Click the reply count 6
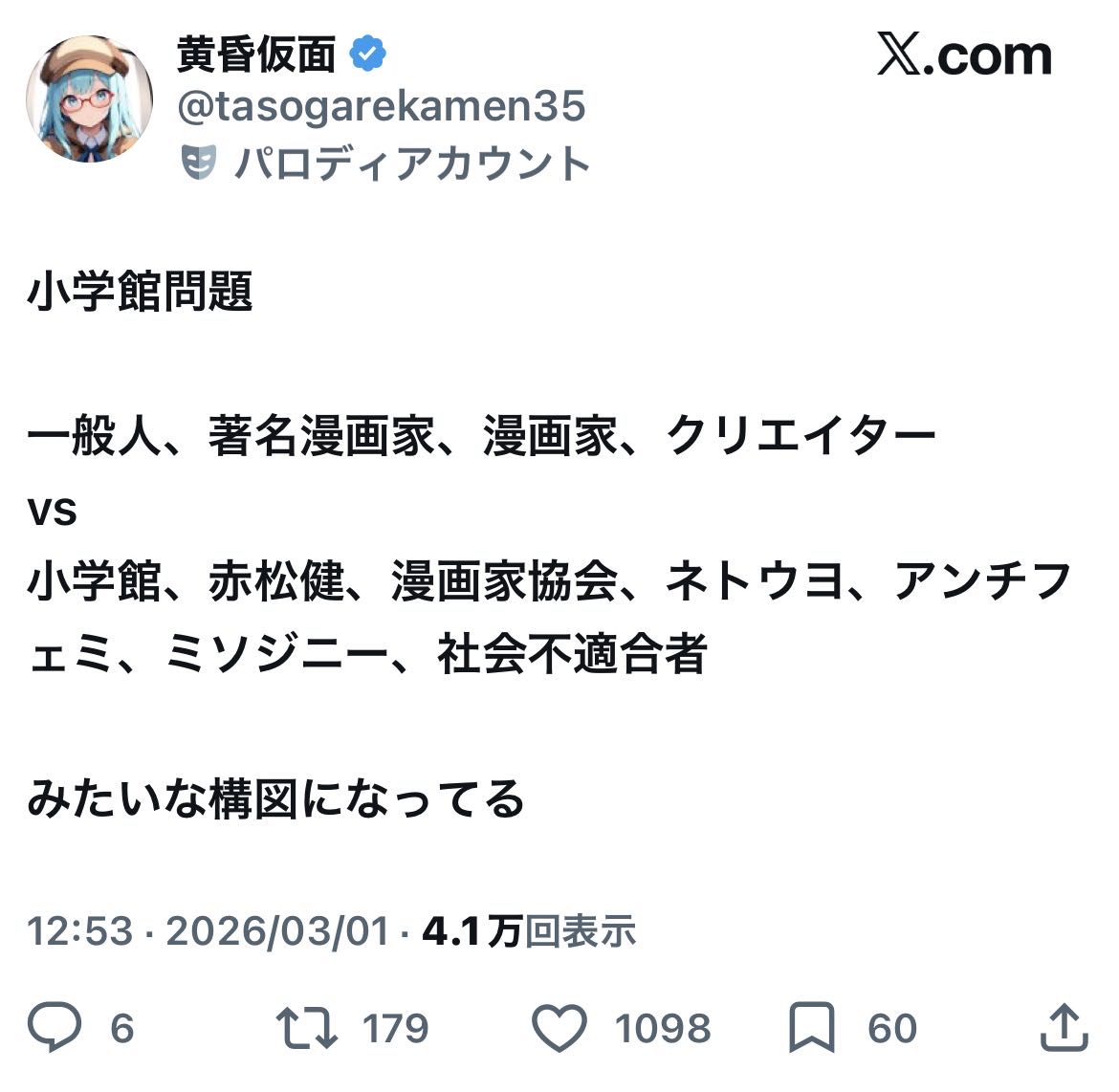This screenshot has width=1119, height=1092. point(121,1029)
